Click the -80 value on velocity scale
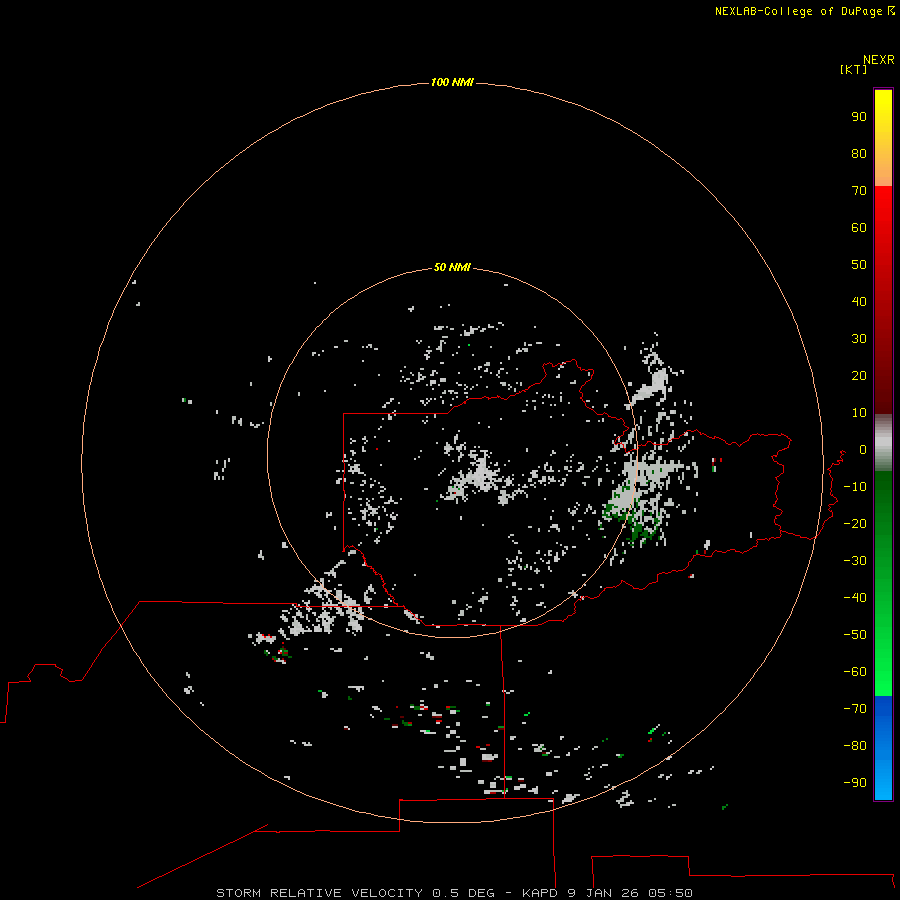 tap(855, 746)
